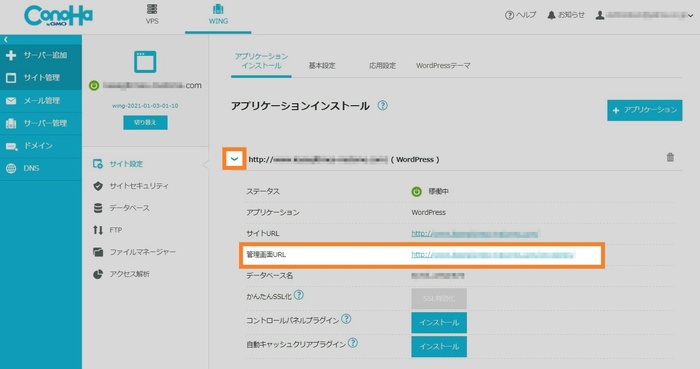Image resolution: width=700 pixels, height=369 pixels.
Task: Open the ヘルプ help menu
Action: click(521, 15)
